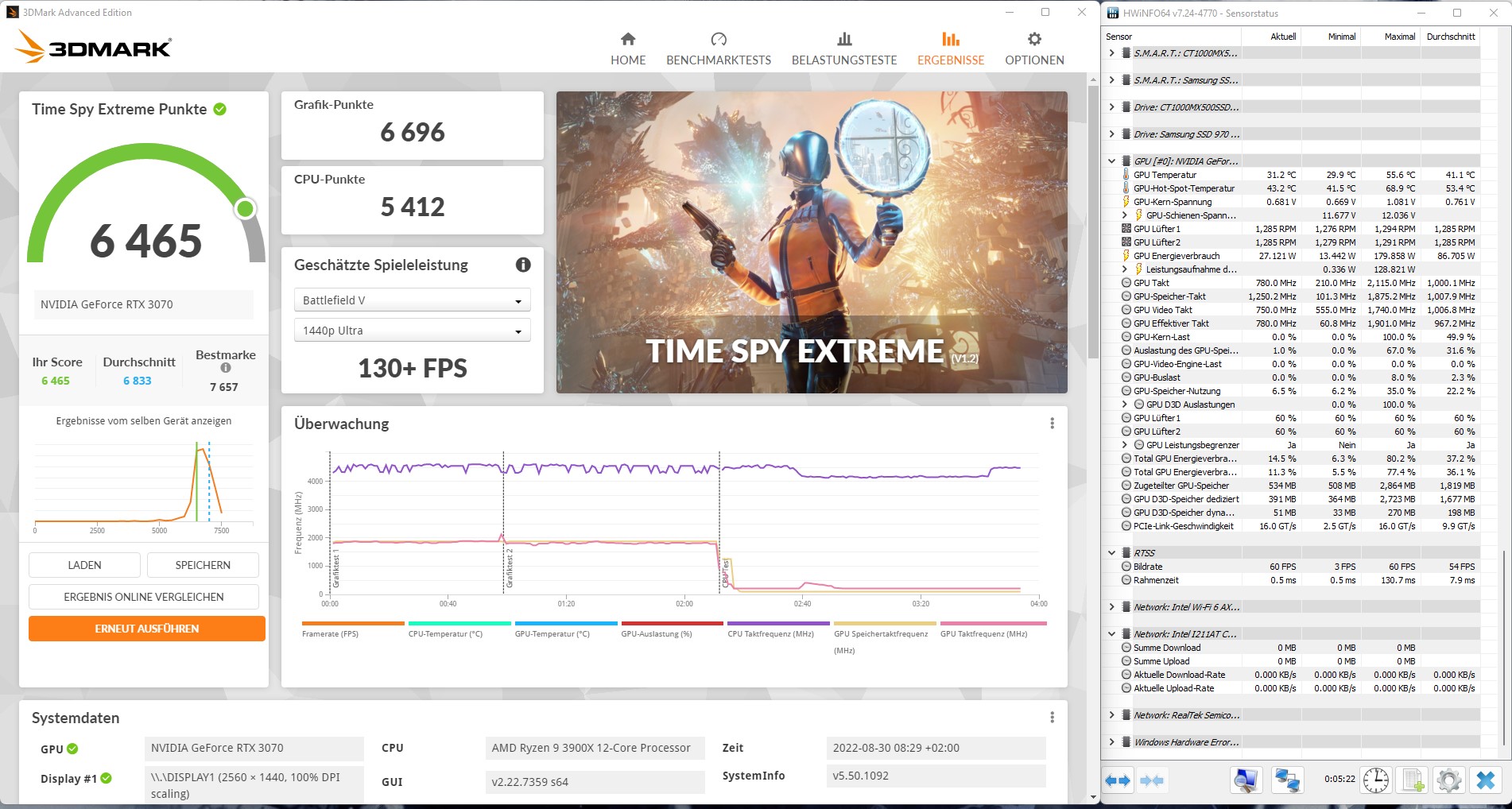Click the score distribution chart in 3DMark

click(144, 486)
